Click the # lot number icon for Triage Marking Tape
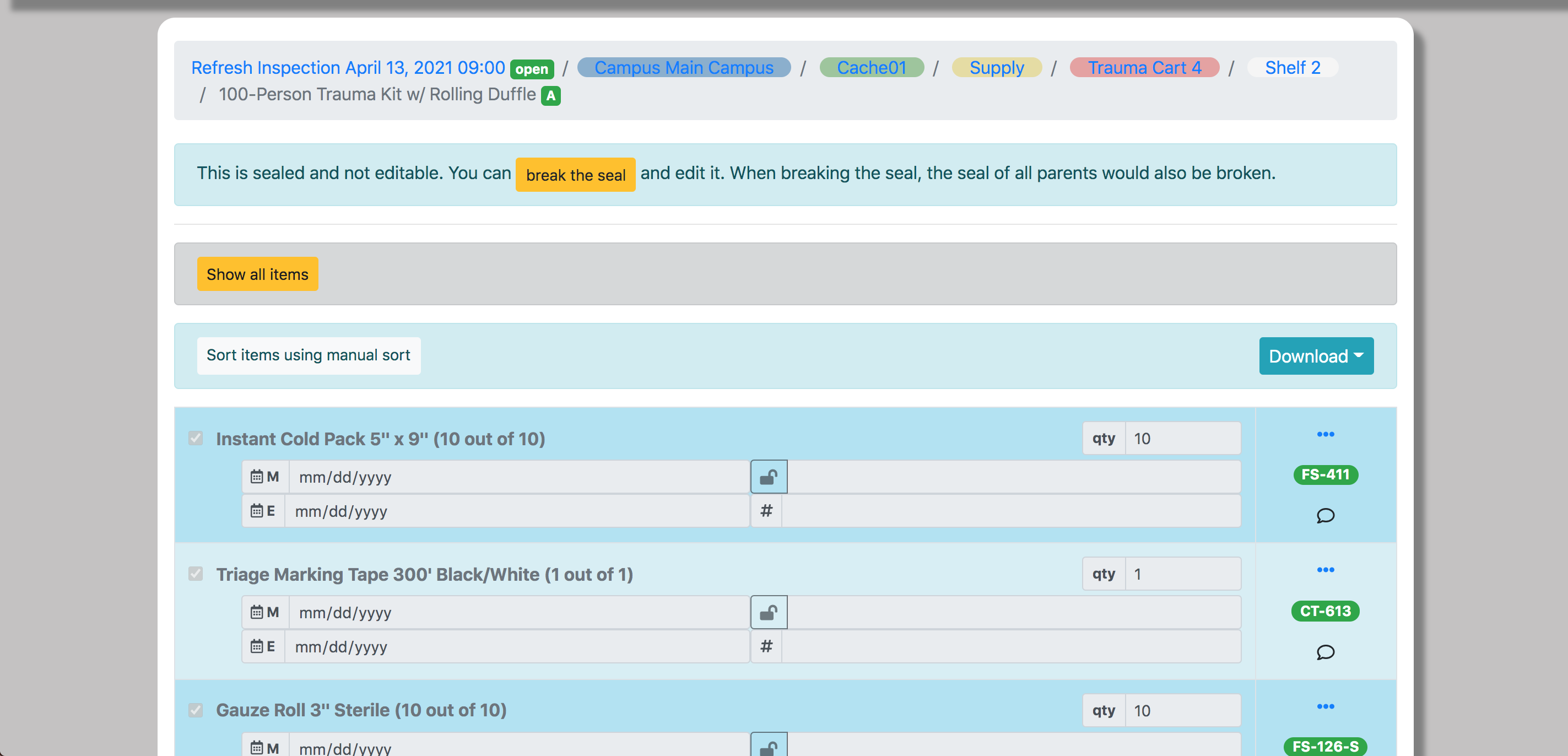Image resolution: width=1568 pixels, height=756 pixels. (x=766, y=646)
